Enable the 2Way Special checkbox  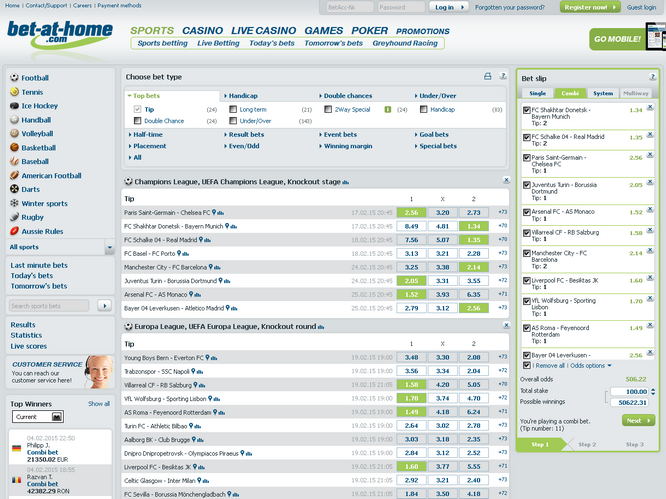[x=328, y=109]
